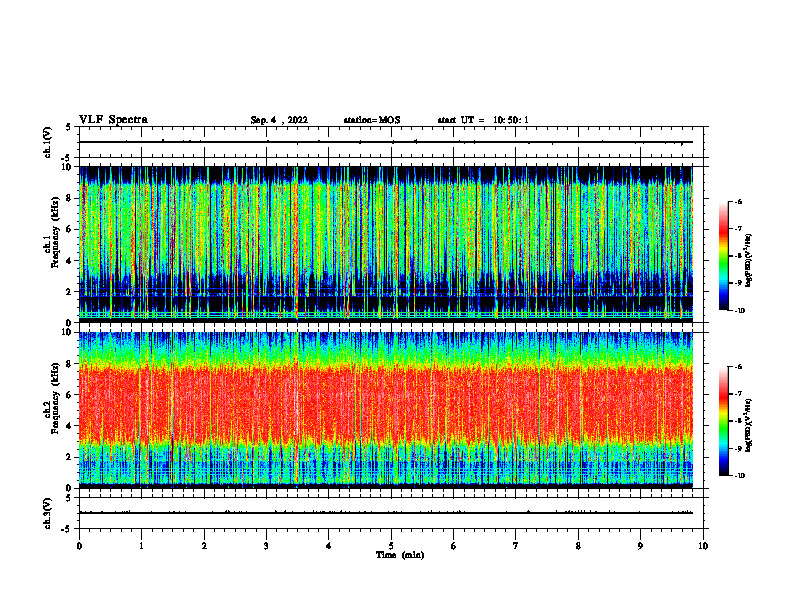Click the "station=MOS" header label

[372, 120]
